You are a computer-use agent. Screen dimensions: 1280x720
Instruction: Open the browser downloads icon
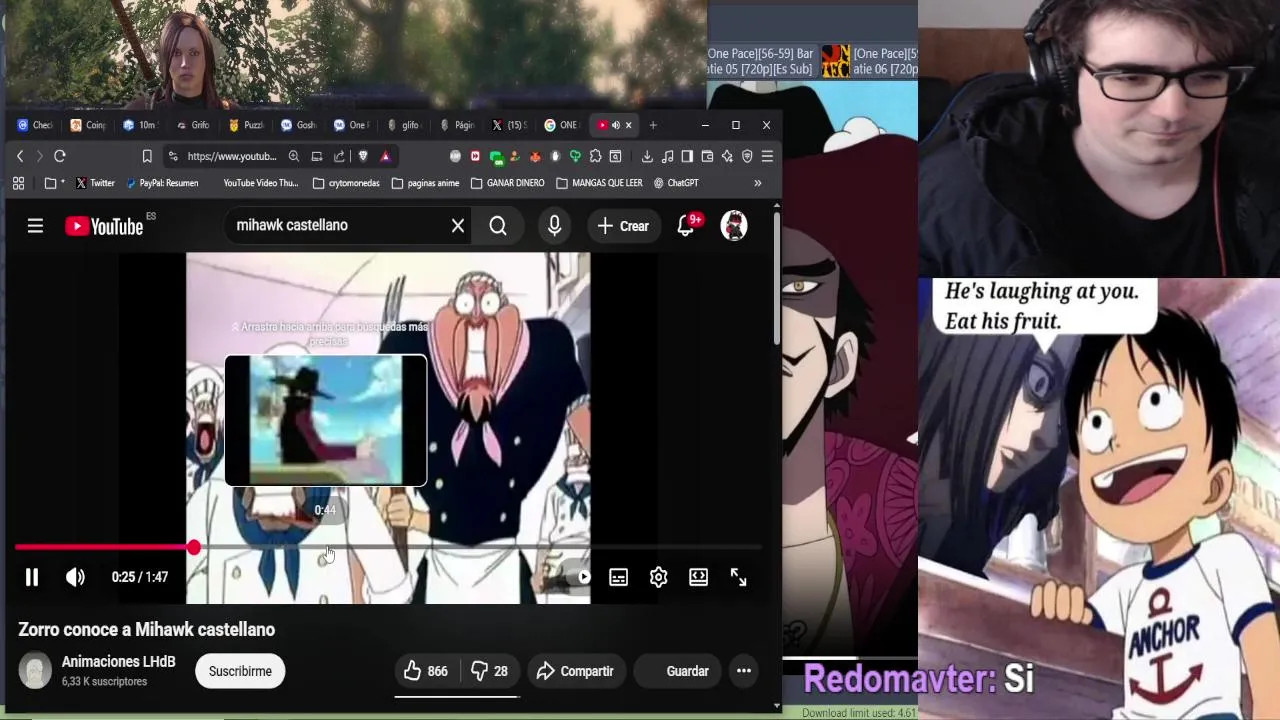click(x=647, y=156)
